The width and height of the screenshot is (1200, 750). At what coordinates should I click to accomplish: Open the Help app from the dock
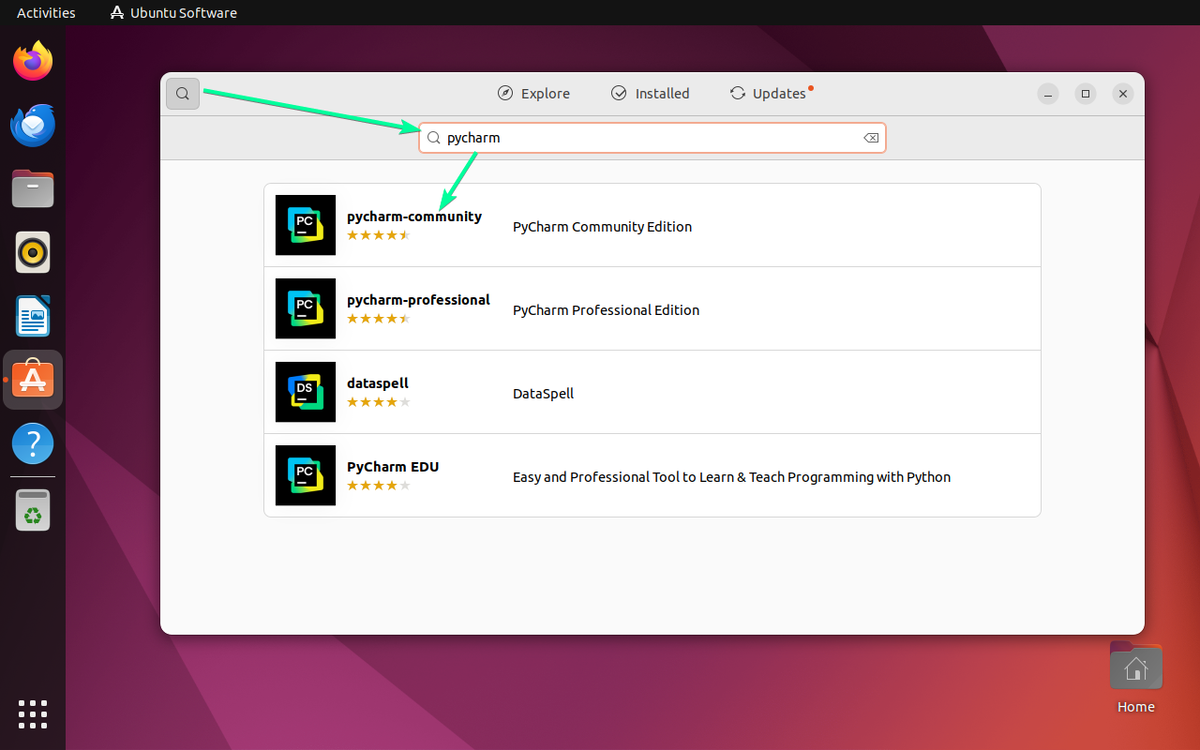pyautogui.click(x=32, y=443)
